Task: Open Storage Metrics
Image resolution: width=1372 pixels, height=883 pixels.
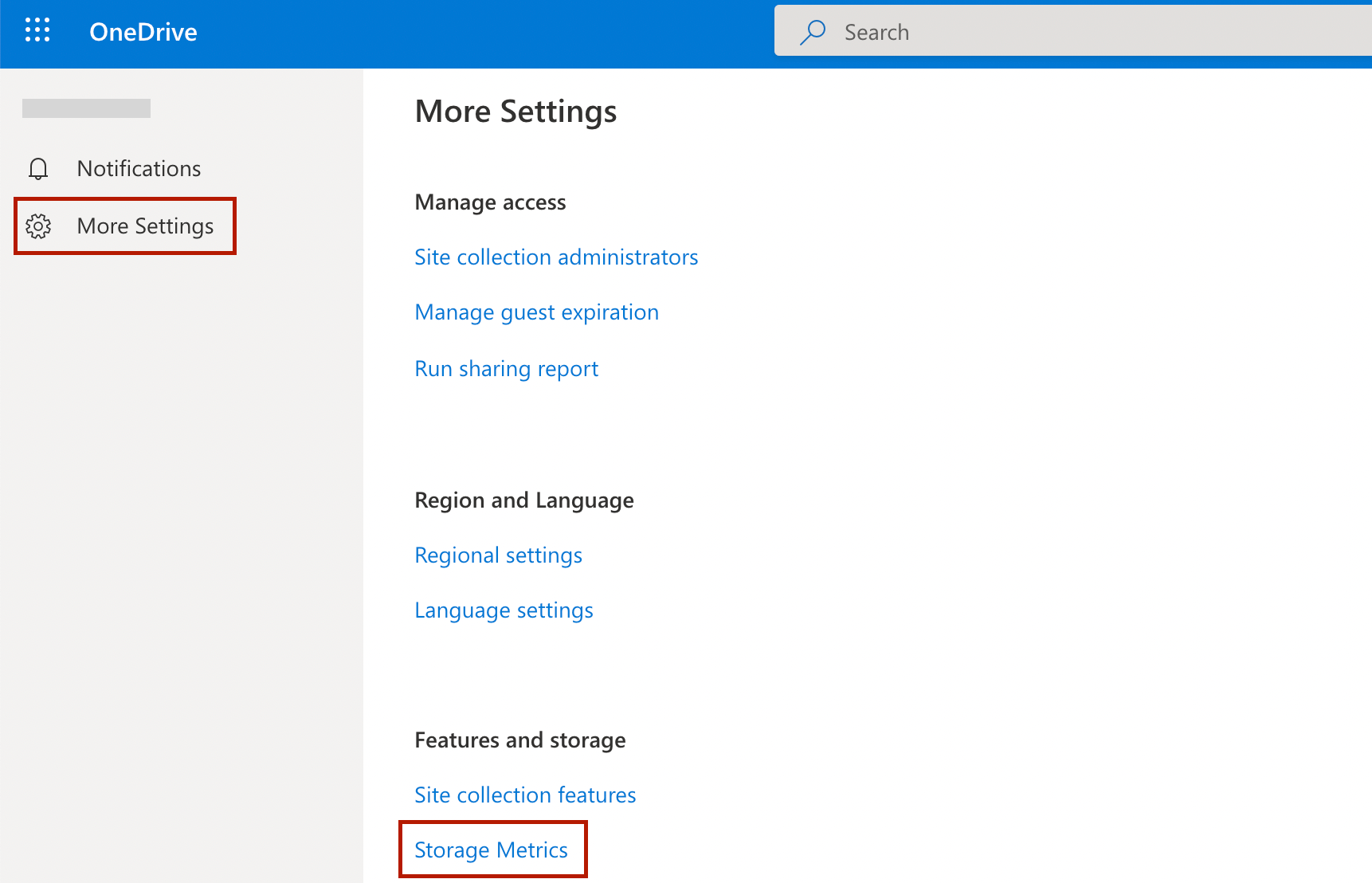Action: [491, 850]
